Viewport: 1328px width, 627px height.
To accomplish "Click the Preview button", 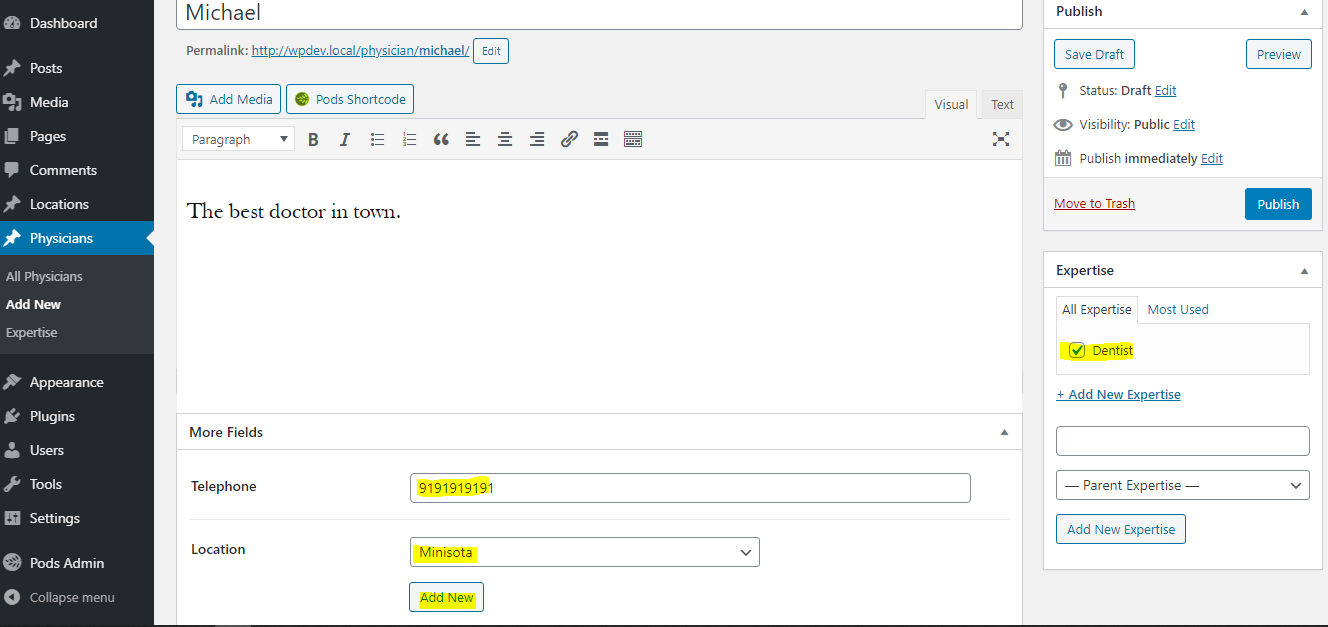I will click(1279, 54).
